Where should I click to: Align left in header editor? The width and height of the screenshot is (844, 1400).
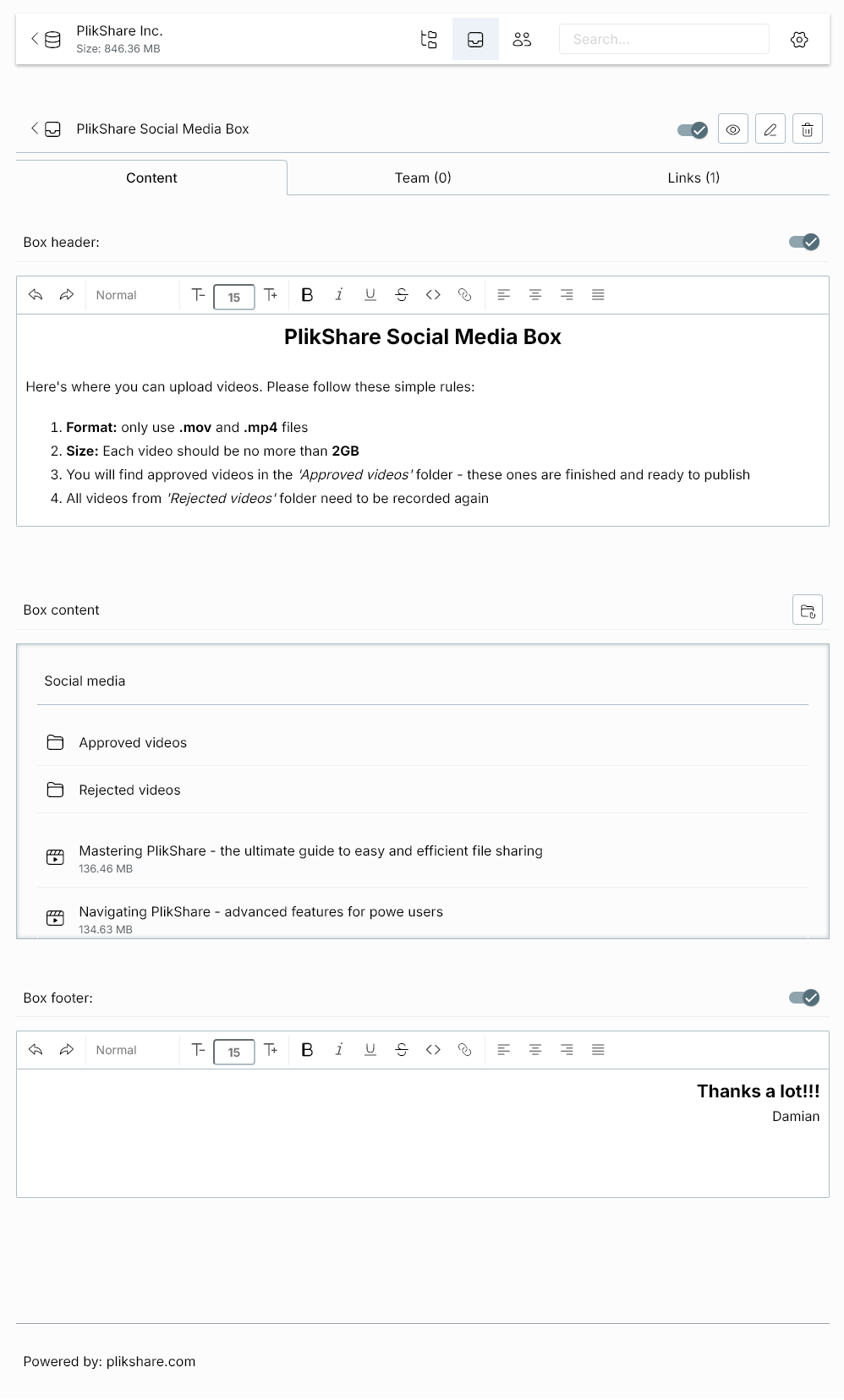[x=503, y=295]
